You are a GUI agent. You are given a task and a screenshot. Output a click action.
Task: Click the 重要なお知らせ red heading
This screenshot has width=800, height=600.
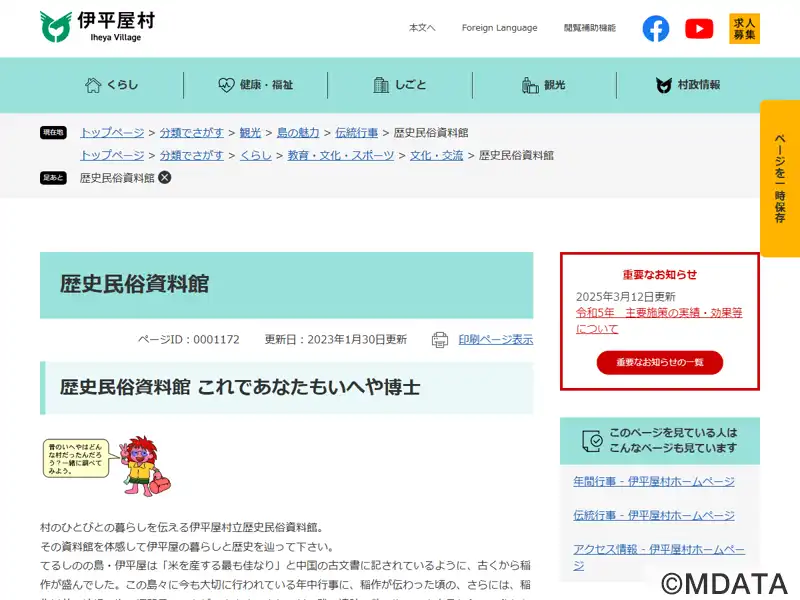coord(660,274)
